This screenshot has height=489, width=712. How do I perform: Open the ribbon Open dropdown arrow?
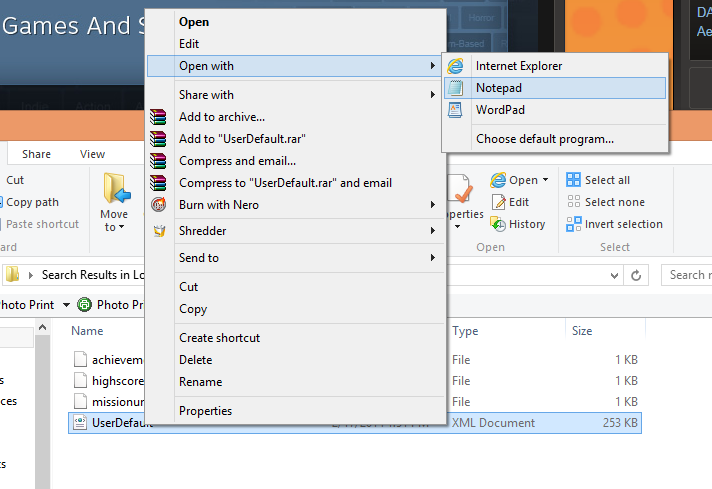click(545, 180)
